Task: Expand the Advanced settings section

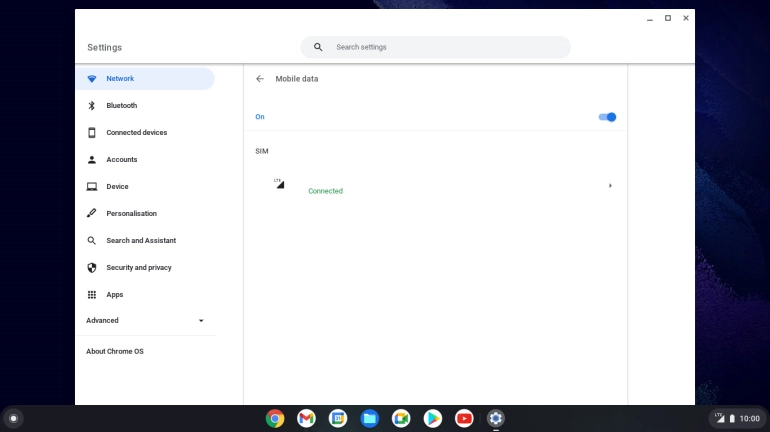Action: pyautogui.click(x=145, y=321)
